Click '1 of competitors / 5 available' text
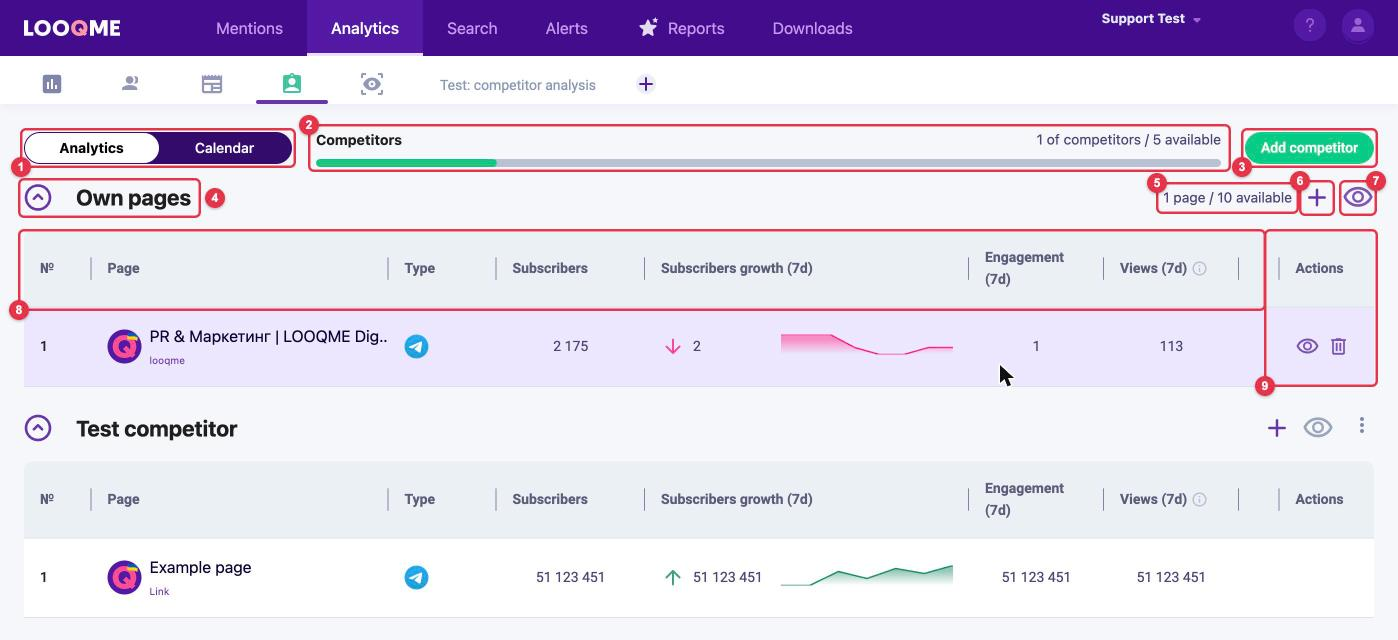This screenshot has width=1398, height=640. click(1128, 140)
